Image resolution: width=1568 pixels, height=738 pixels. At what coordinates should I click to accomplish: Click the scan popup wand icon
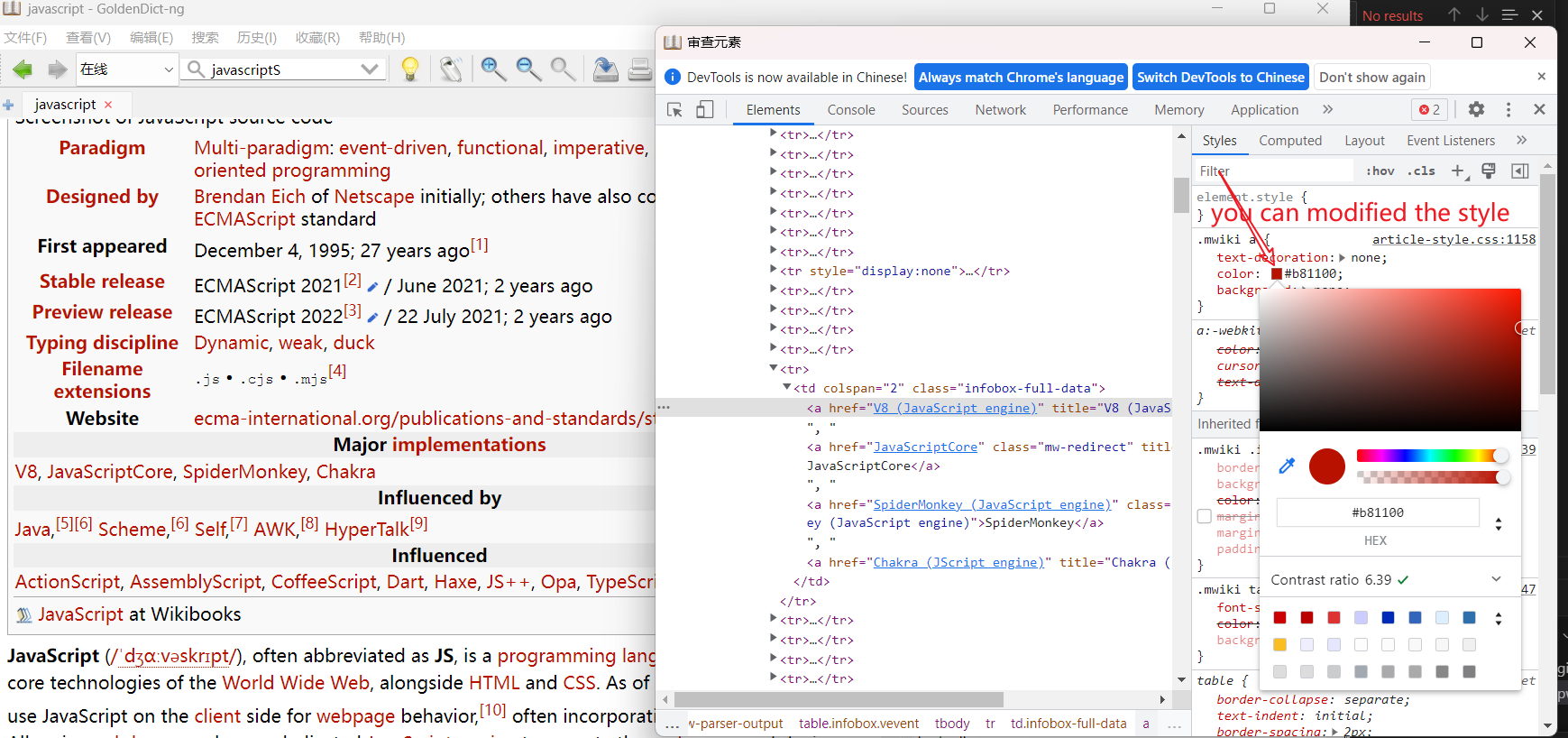click(x=452, y=69)
